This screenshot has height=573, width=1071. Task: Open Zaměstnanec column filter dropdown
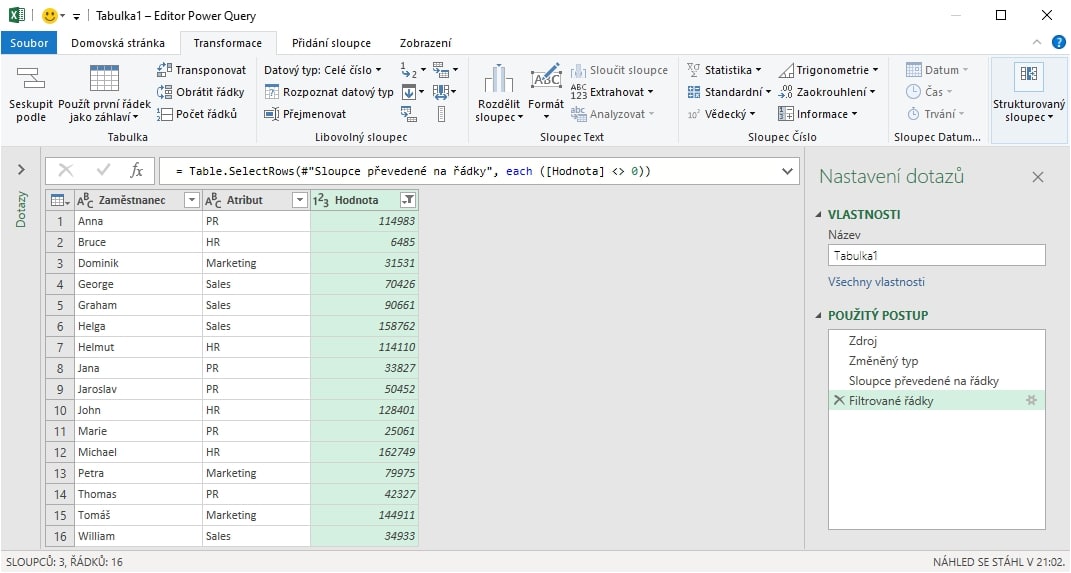click(193, 200)
